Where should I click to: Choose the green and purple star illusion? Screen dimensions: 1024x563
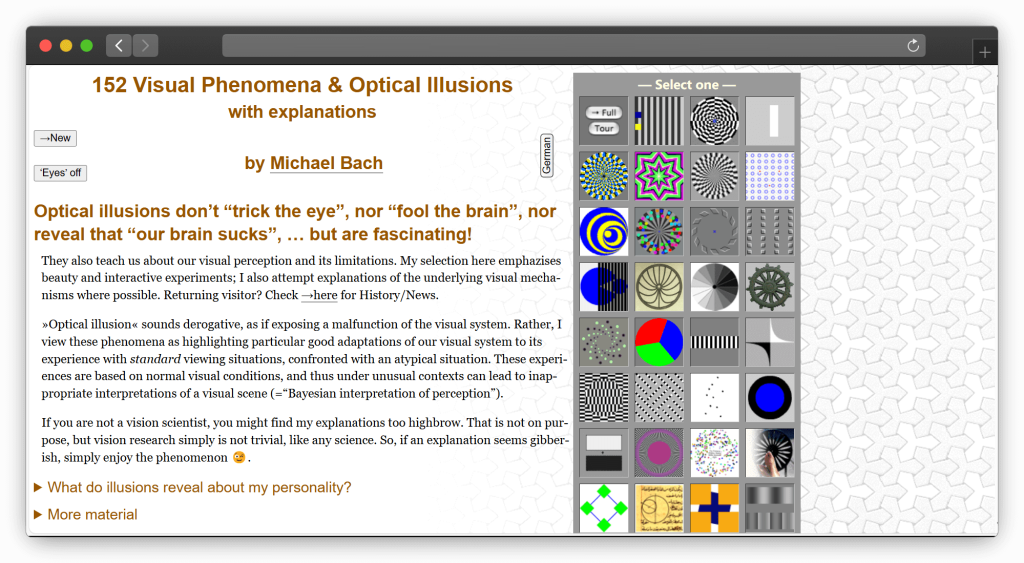[x=659, y=176]
